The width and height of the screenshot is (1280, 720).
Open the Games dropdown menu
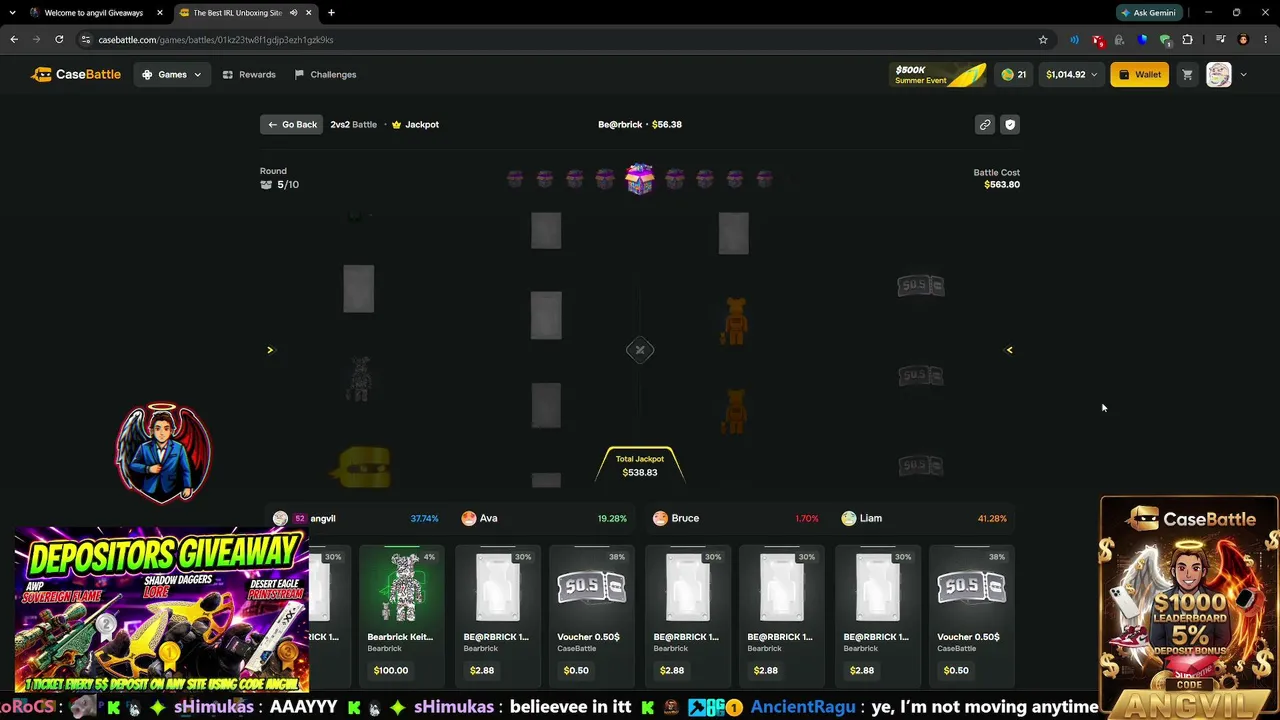[x=172, y=74]
